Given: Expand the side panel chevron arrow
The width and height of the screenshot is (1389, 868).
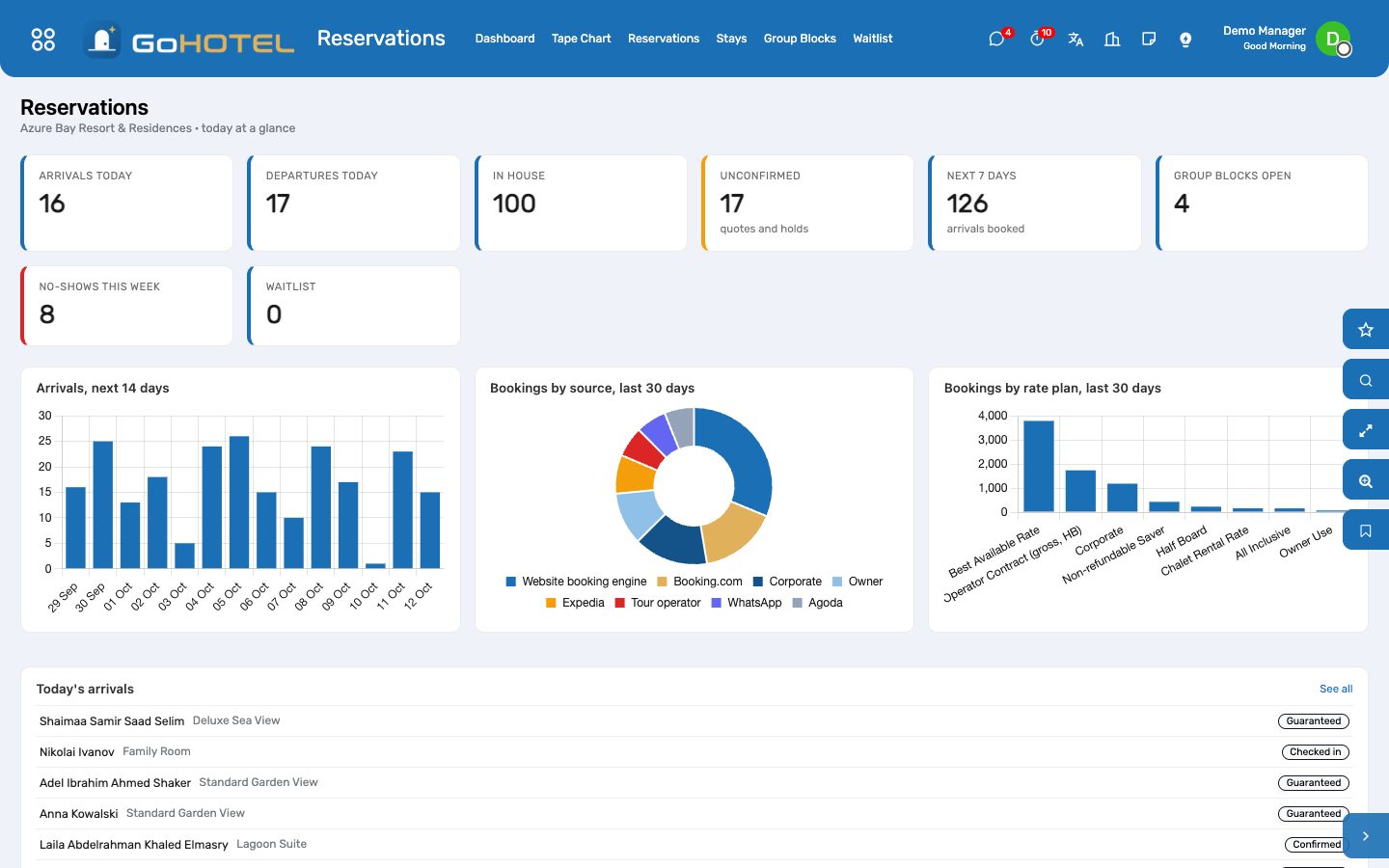Looking at the screenshot, I should [x=1366, y=836].
